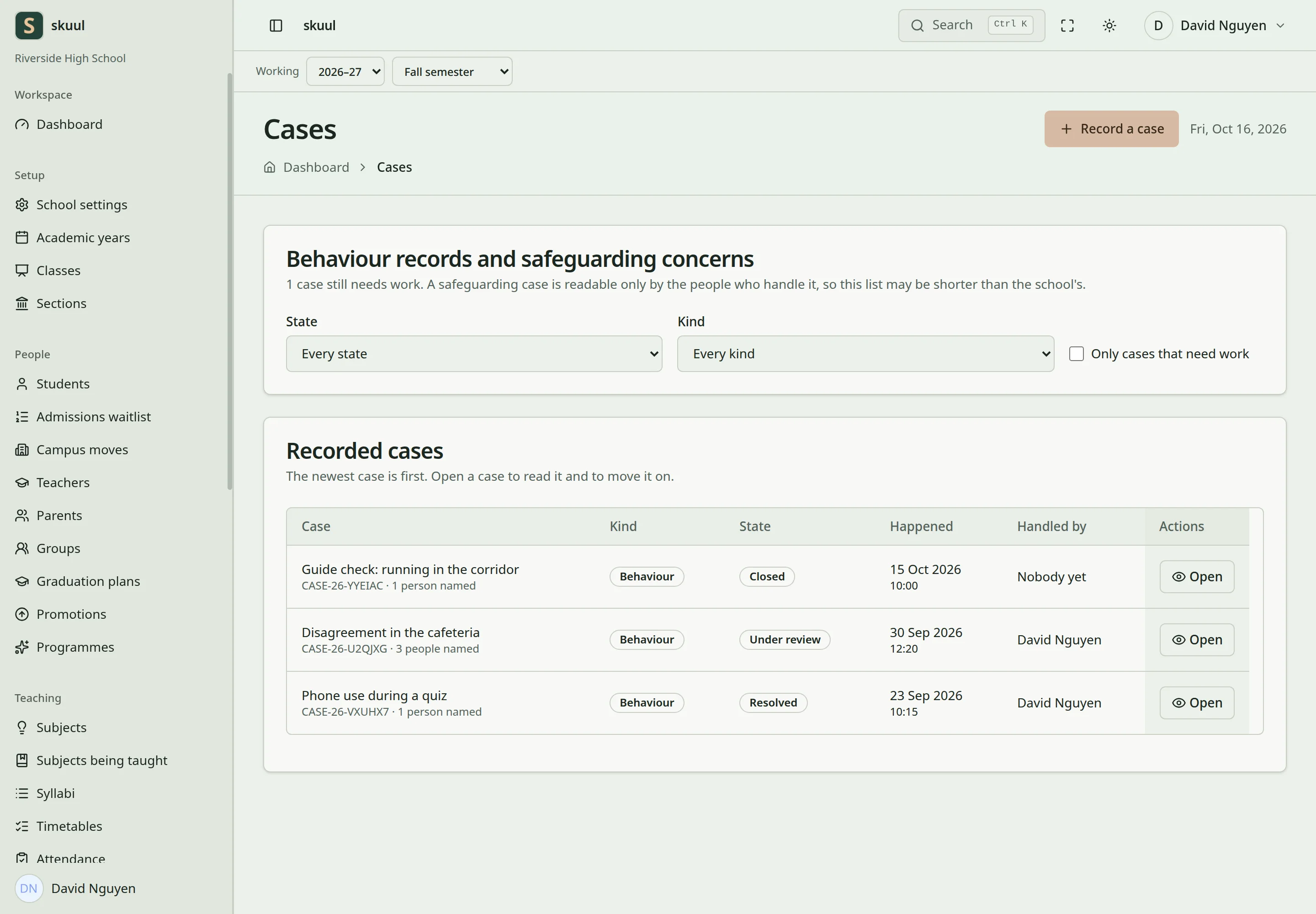Click the Under review state badge
This screenshot has width=1316, height=914.
[785, 640]
